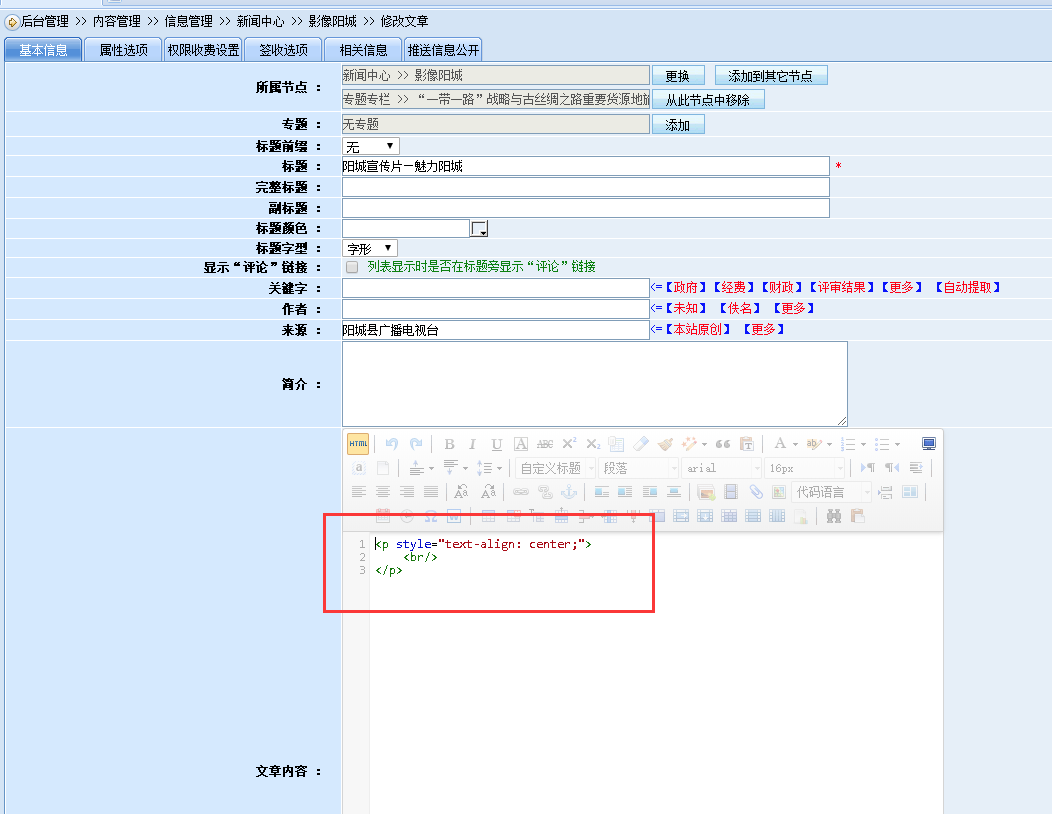The image size is (1052, 814).
Task: Click the Bold formatting icon
Action: (449, 444)
